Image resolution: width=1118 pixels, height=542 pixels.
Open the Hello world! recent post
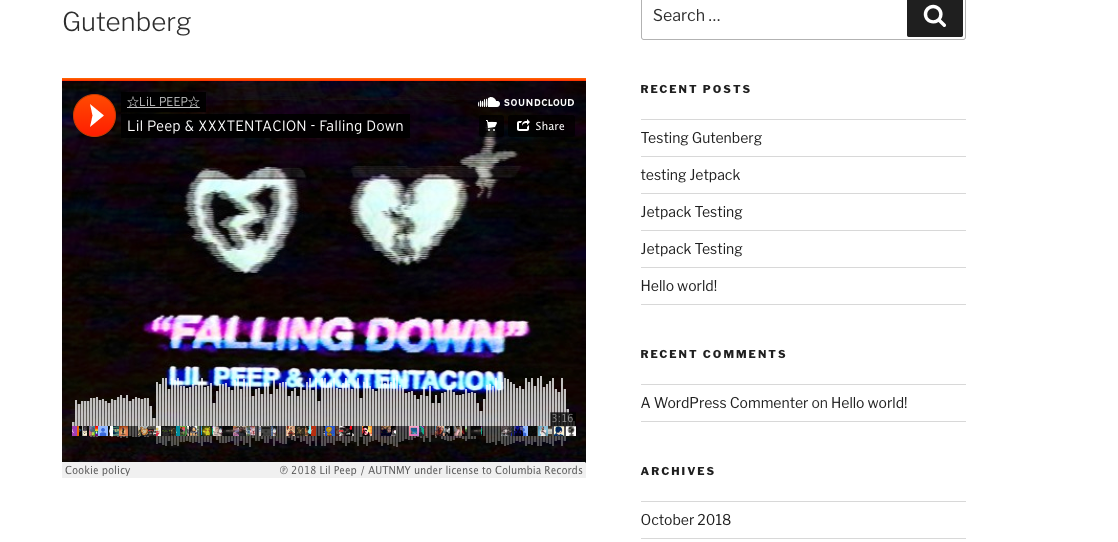coord(679,286)
